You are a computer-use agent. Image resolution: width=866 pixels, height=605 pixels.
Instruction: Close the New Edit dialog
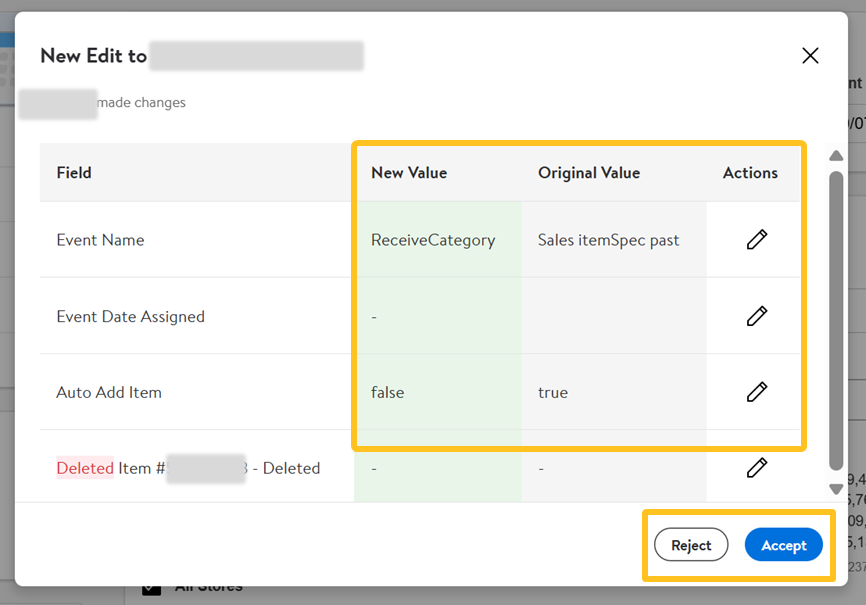click(x=810, y=56)
